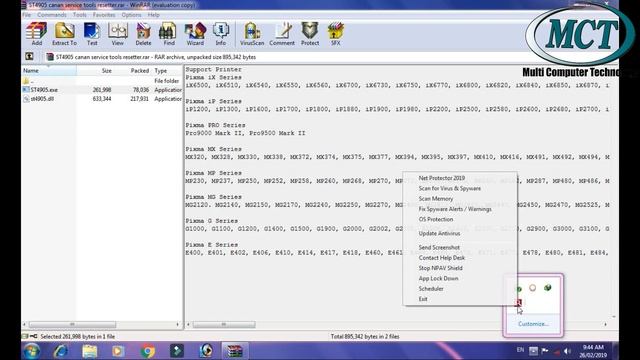Click the Pixma E Series heading text
Image resolution: width=640 pixels, height=360 pixels.
click(x=211, y=244)
